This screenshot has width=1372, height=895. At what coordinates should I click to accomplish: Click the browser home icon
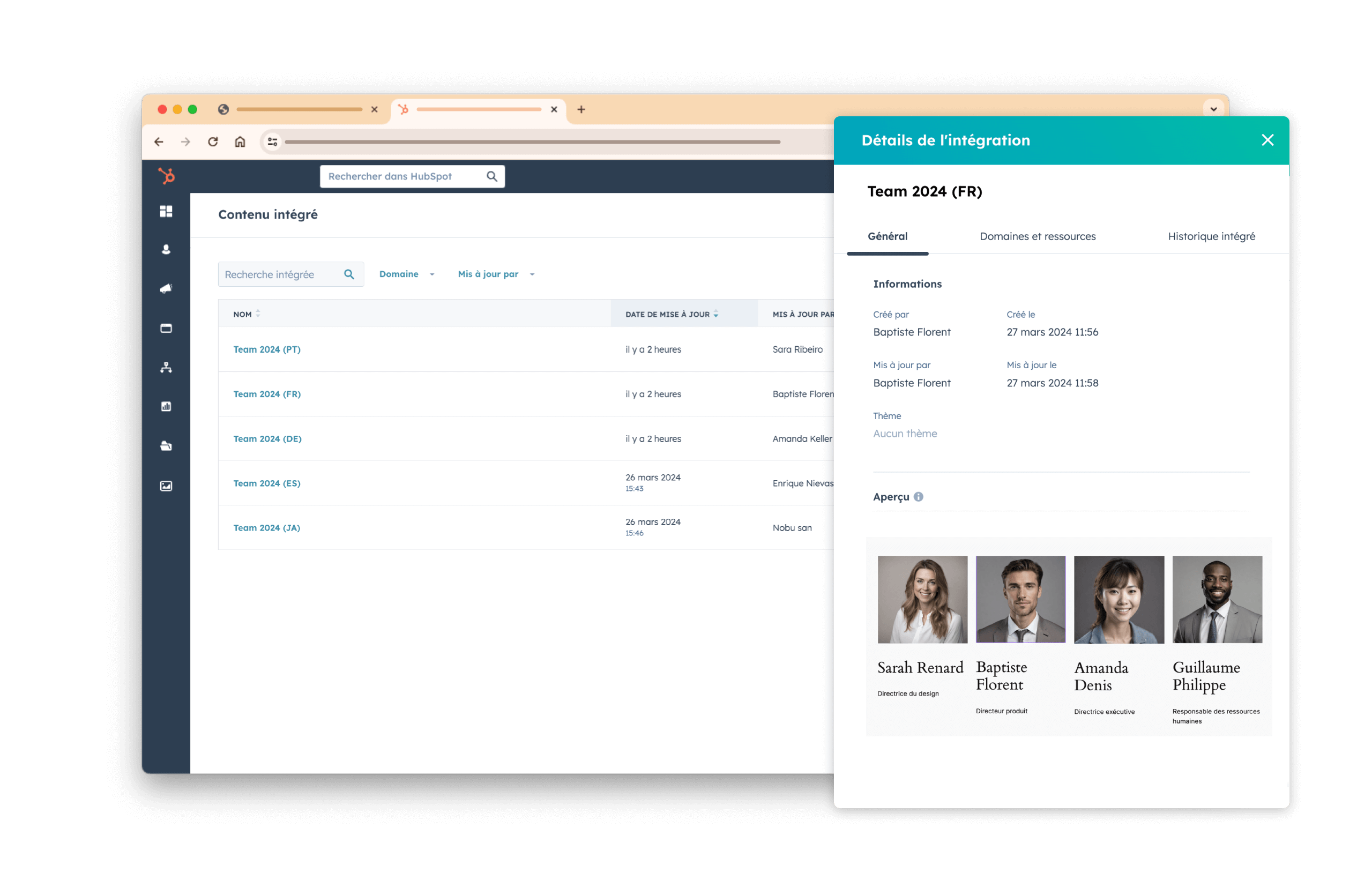click(x=240, y=142)
